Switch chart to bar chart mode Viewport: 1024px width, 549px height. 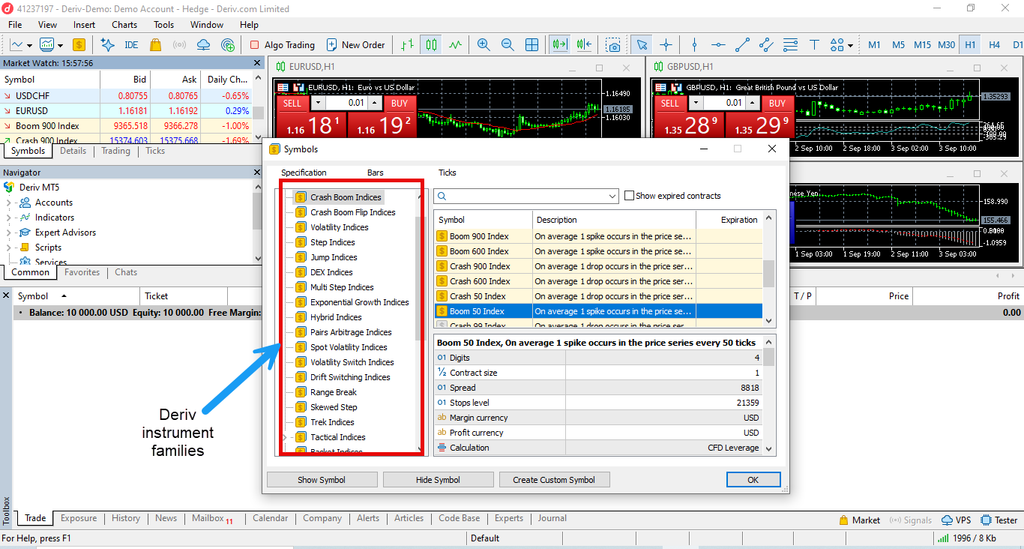pos(408,45)
